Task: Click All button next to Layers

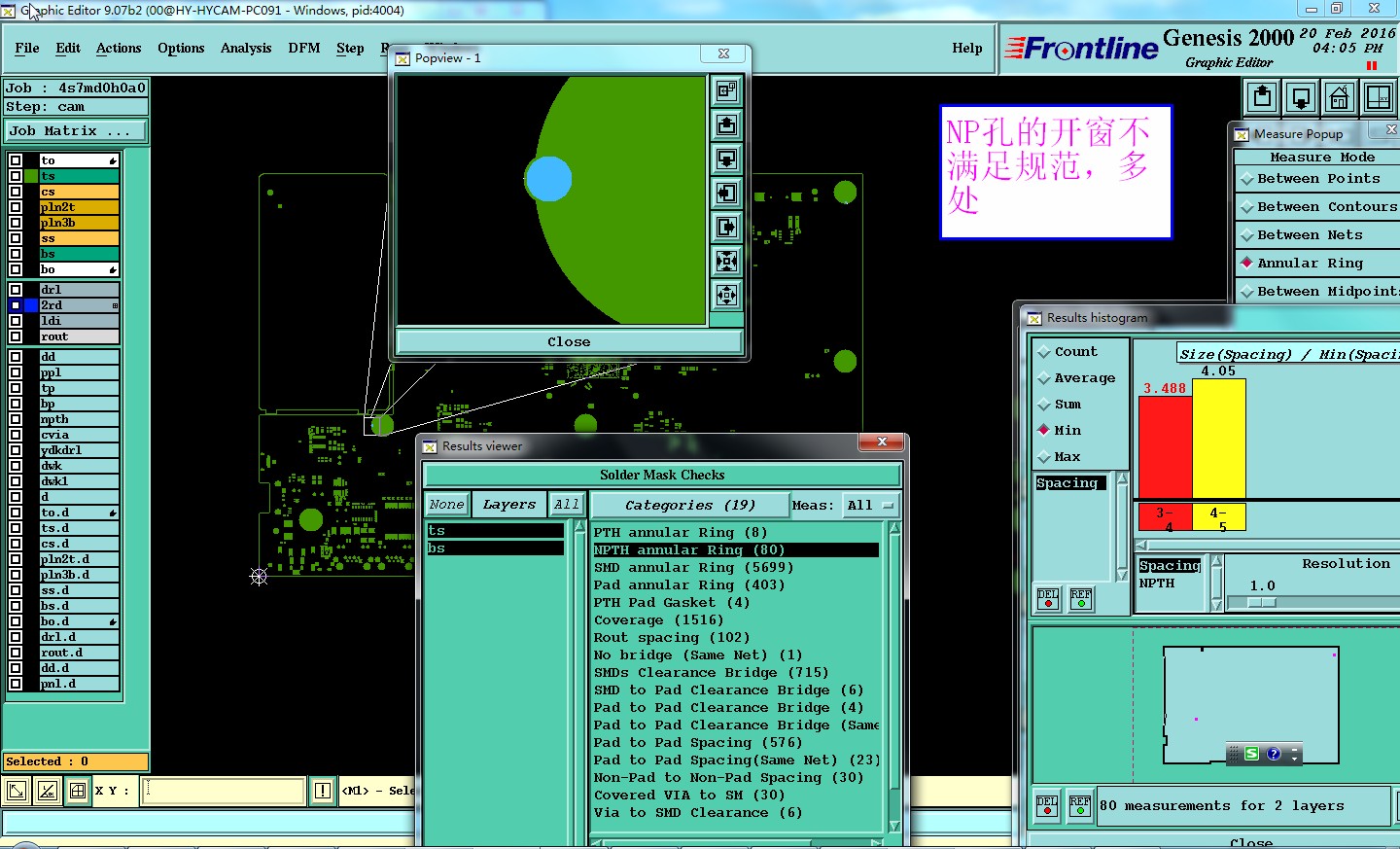Action: coord(566,505)
